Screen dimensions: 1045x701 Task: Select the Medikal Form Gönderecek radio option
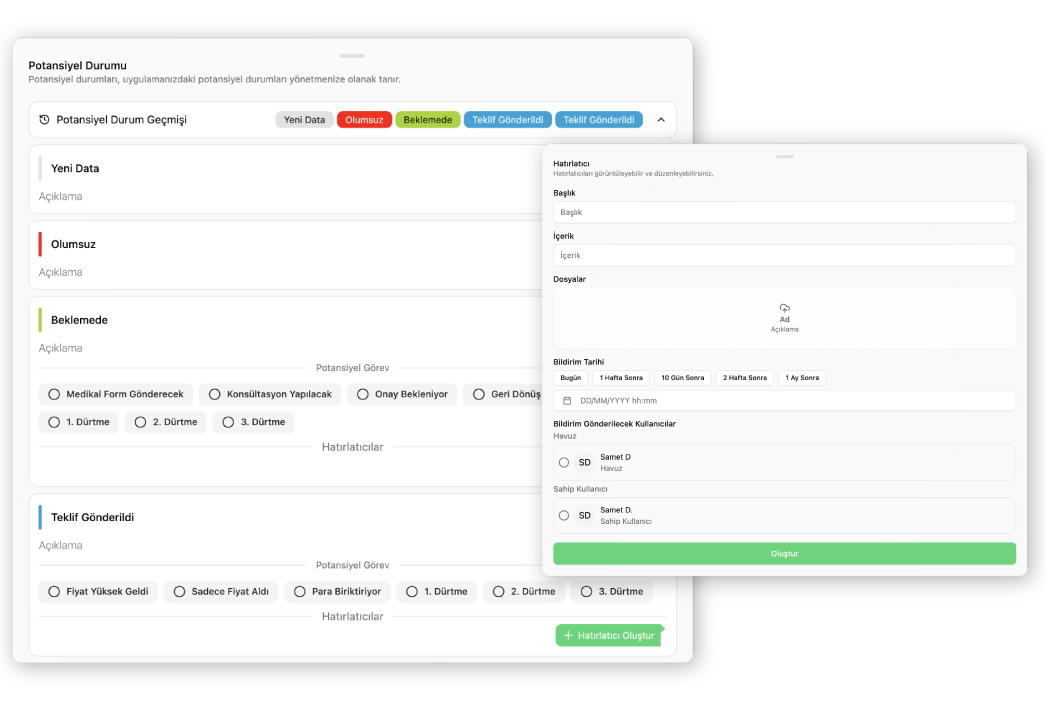pos(54,395)
